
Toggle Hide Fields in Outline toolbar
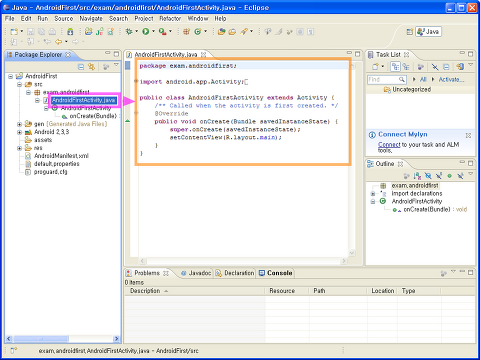click(x=428, y=176)
